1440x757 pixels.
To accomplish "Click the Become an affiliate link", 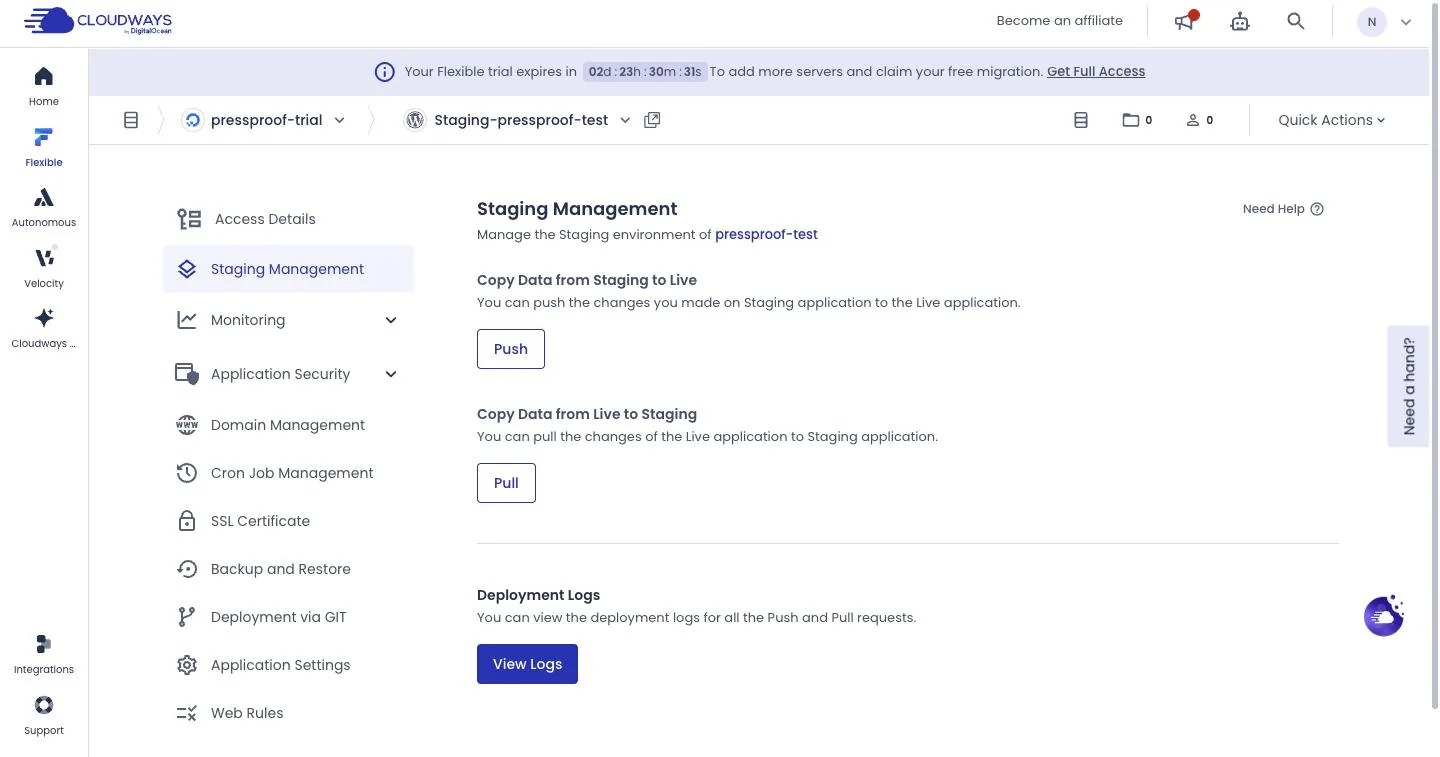I will coord(1060,20).
